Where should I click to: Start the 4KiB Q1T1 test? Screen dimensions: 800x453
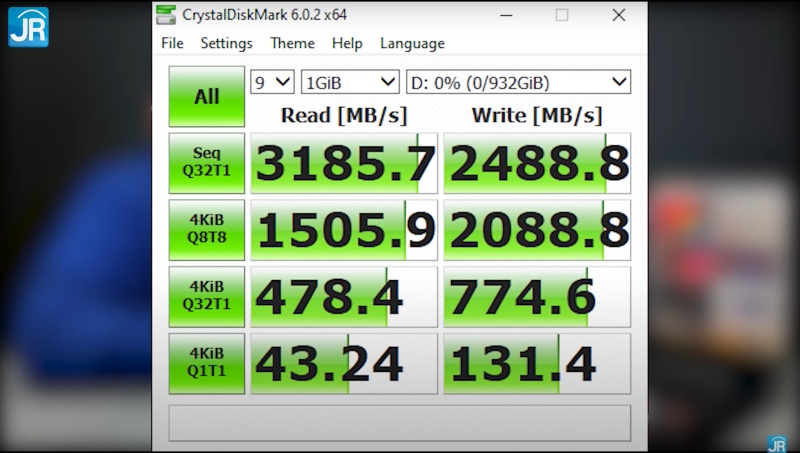(x=207, y=364)
